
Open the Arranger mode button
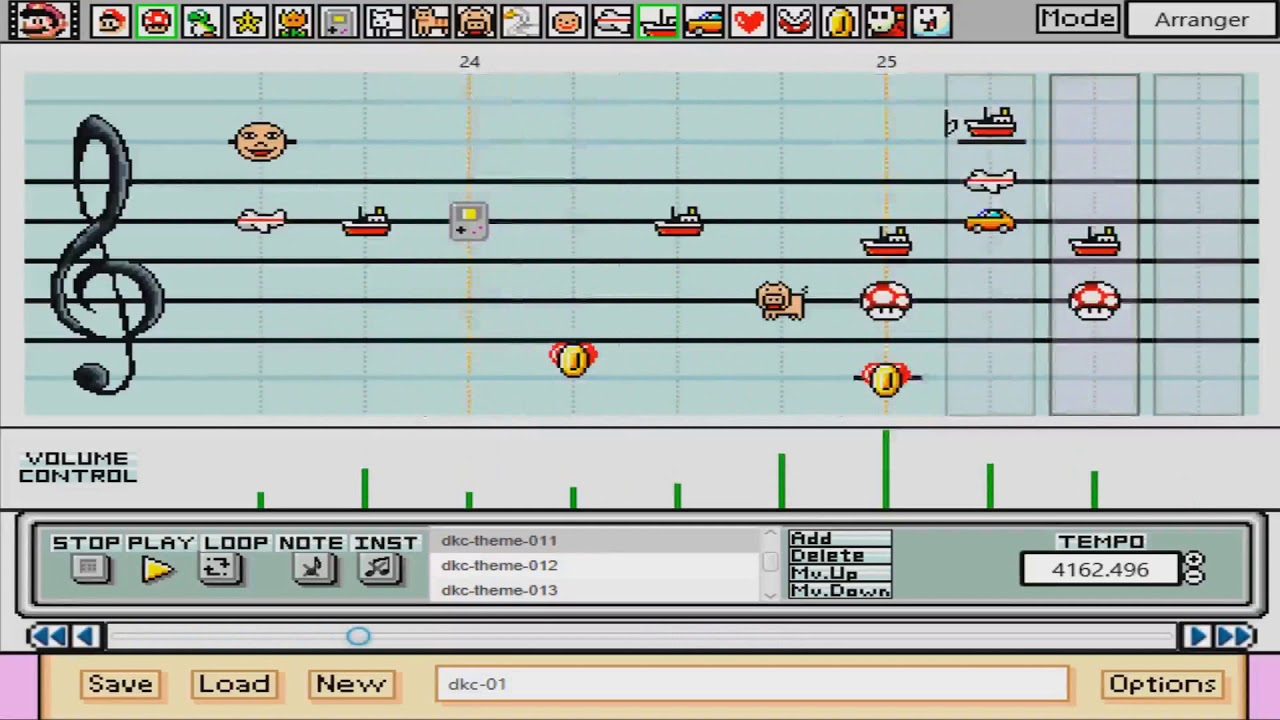[1201, 19]
